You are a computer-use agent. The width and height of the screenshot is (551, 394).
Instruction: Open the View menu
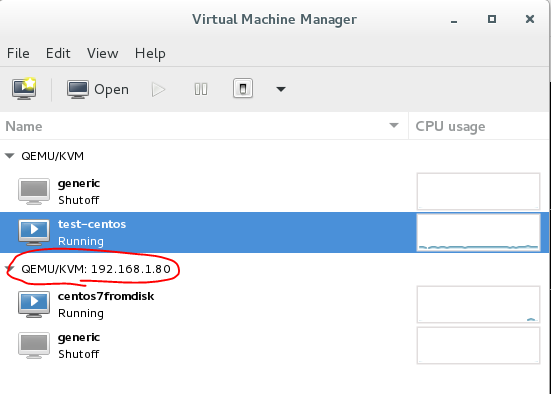[103, 53]
